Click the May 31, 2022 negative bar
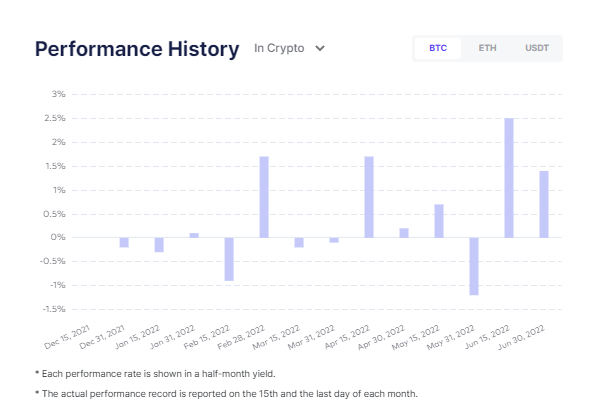Image resolution: width=604 pixels, height=412 pixels. [474, 266]
